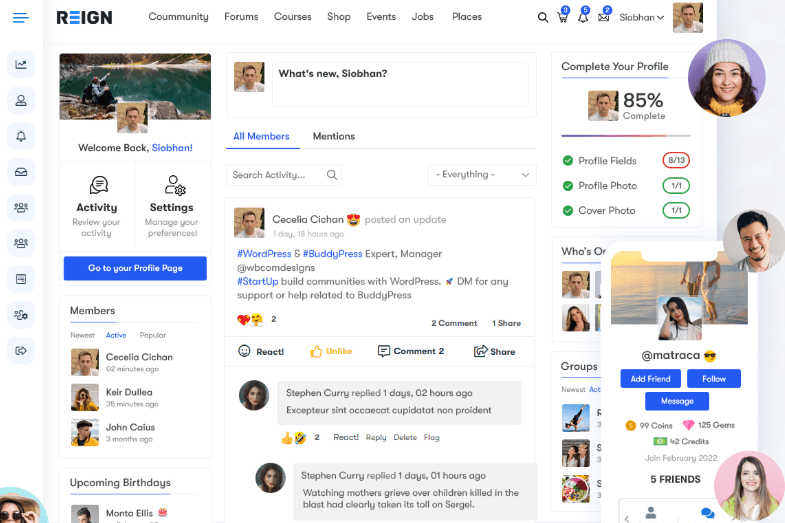The image size is (785, 523).
Task: Click the heart reaction emojis on post
Action: click(250, 319)
